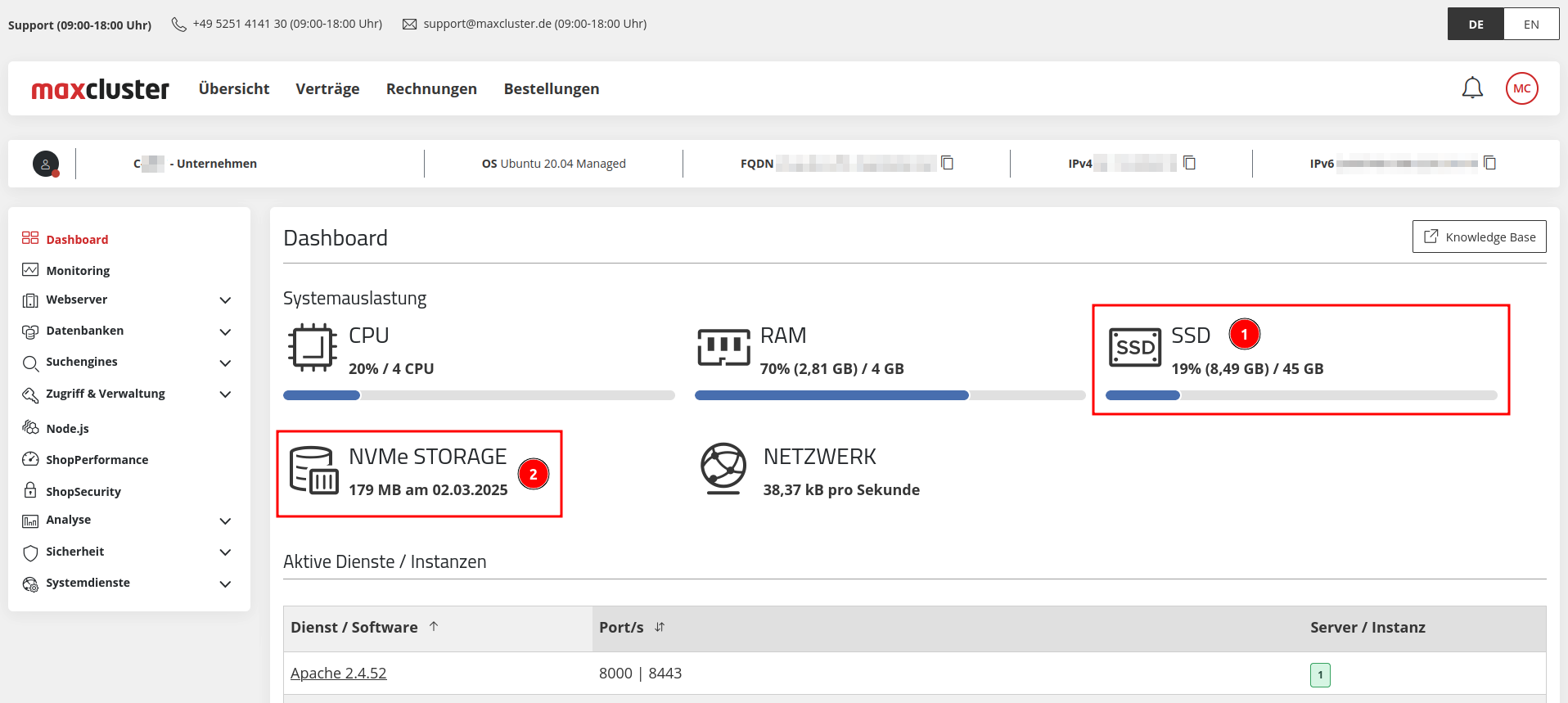
Task: Click the Monitoring chart icon
Action: 30,270
